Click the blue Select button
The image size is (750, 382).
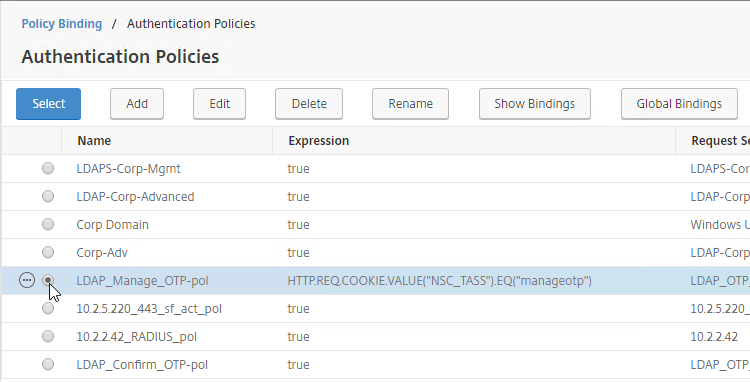48,104
